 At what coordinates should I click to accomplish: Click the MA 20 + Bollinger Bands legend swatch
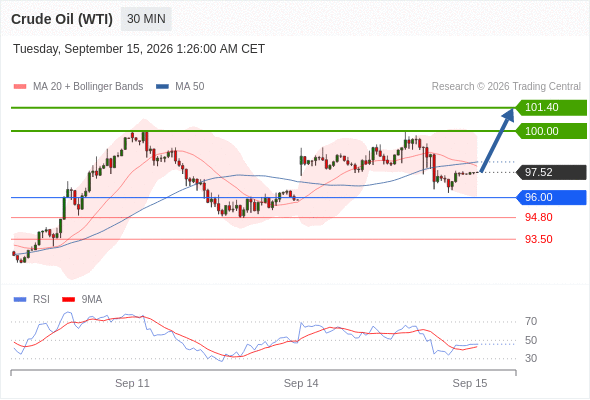[20, 87]
